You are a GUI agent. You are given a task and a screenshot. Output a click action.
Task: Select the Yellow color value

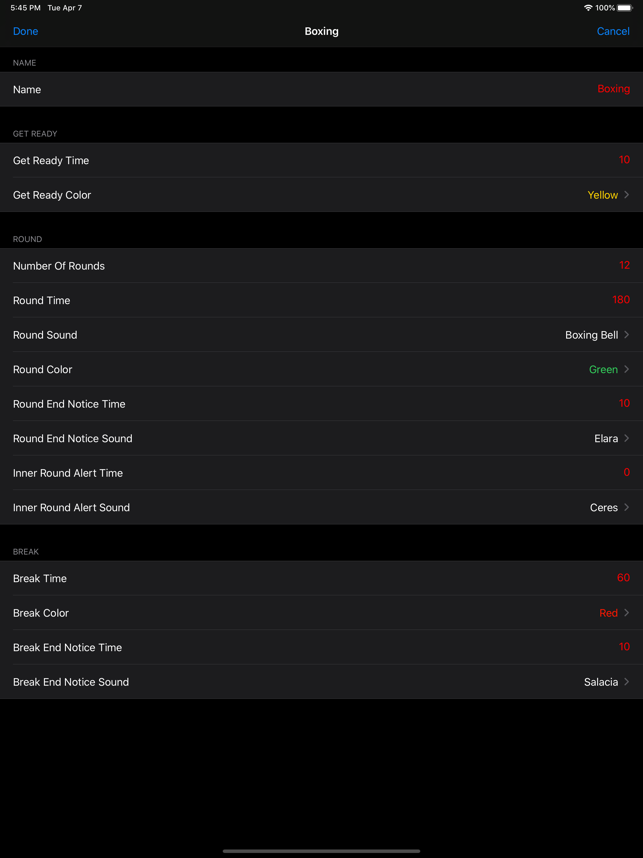603,195
